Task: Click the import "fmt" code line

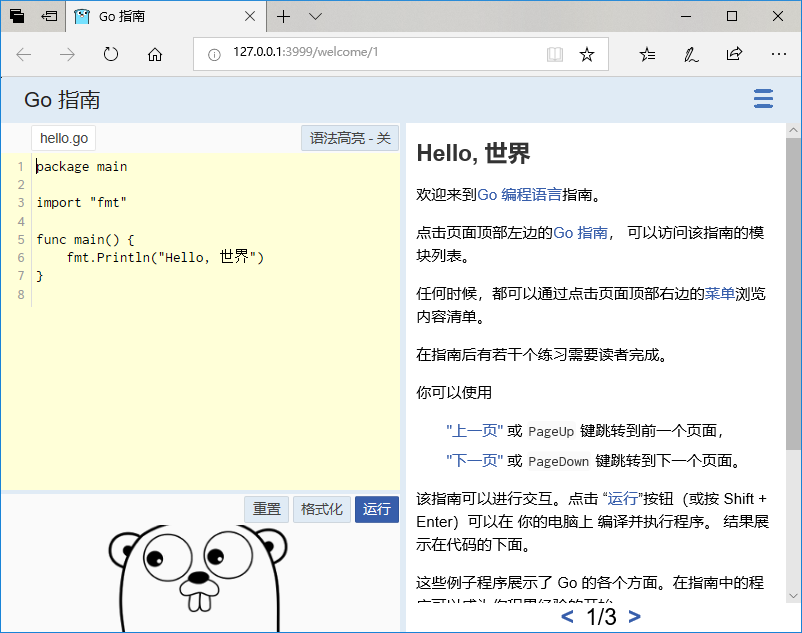Action: click(81, 203)
